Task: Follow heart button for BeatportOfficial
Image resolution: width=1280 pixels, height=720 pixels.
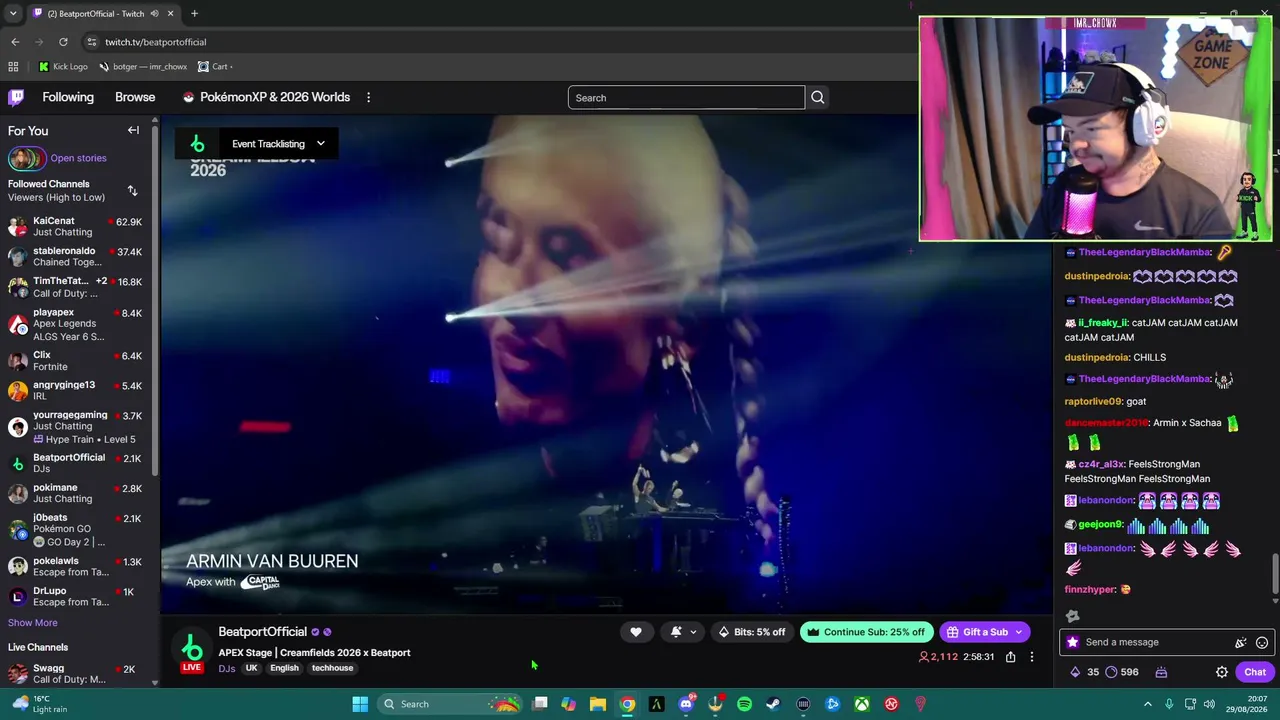Action: (x=635, y=632)
